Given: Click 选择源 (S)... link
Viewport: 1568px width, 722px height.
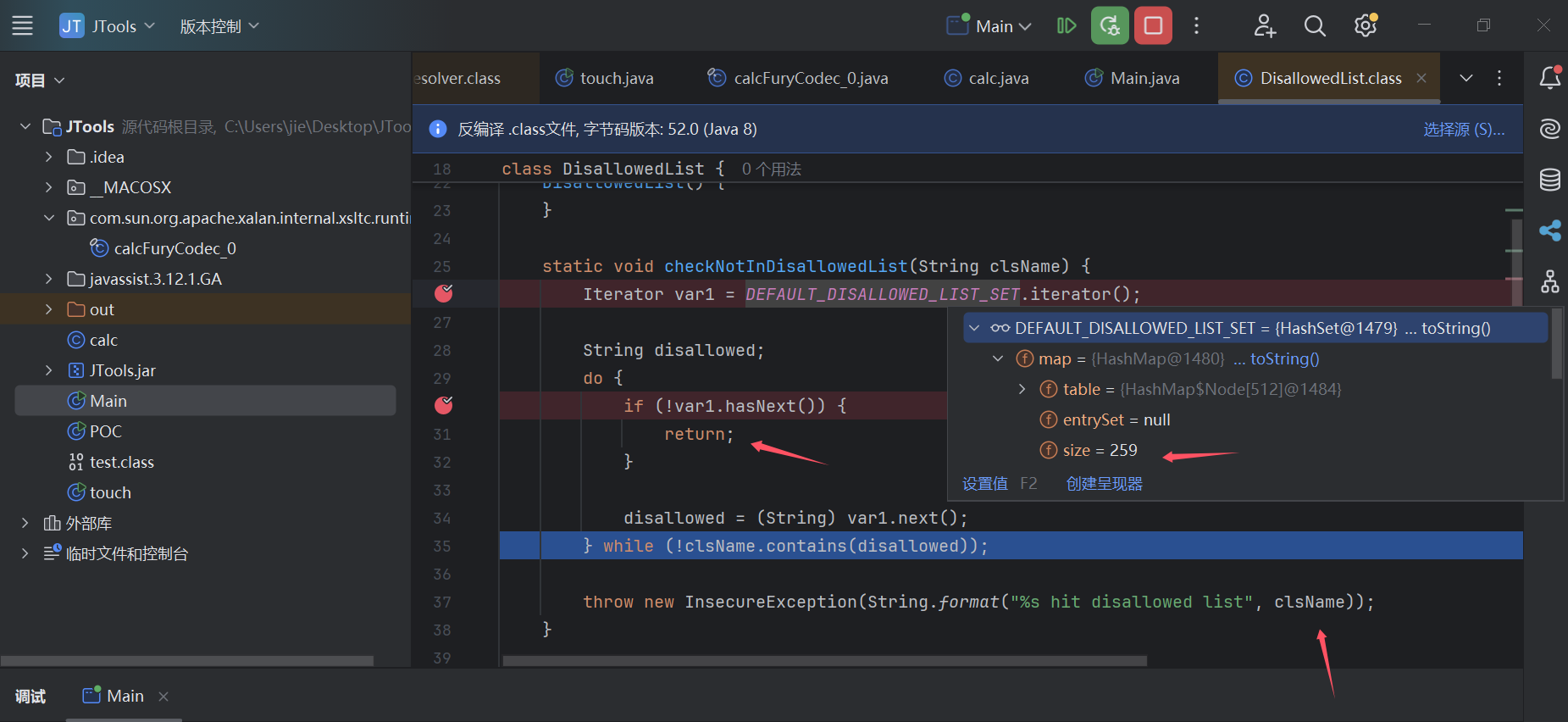Looking at the screenshot, I should (x=1464, y=129).
